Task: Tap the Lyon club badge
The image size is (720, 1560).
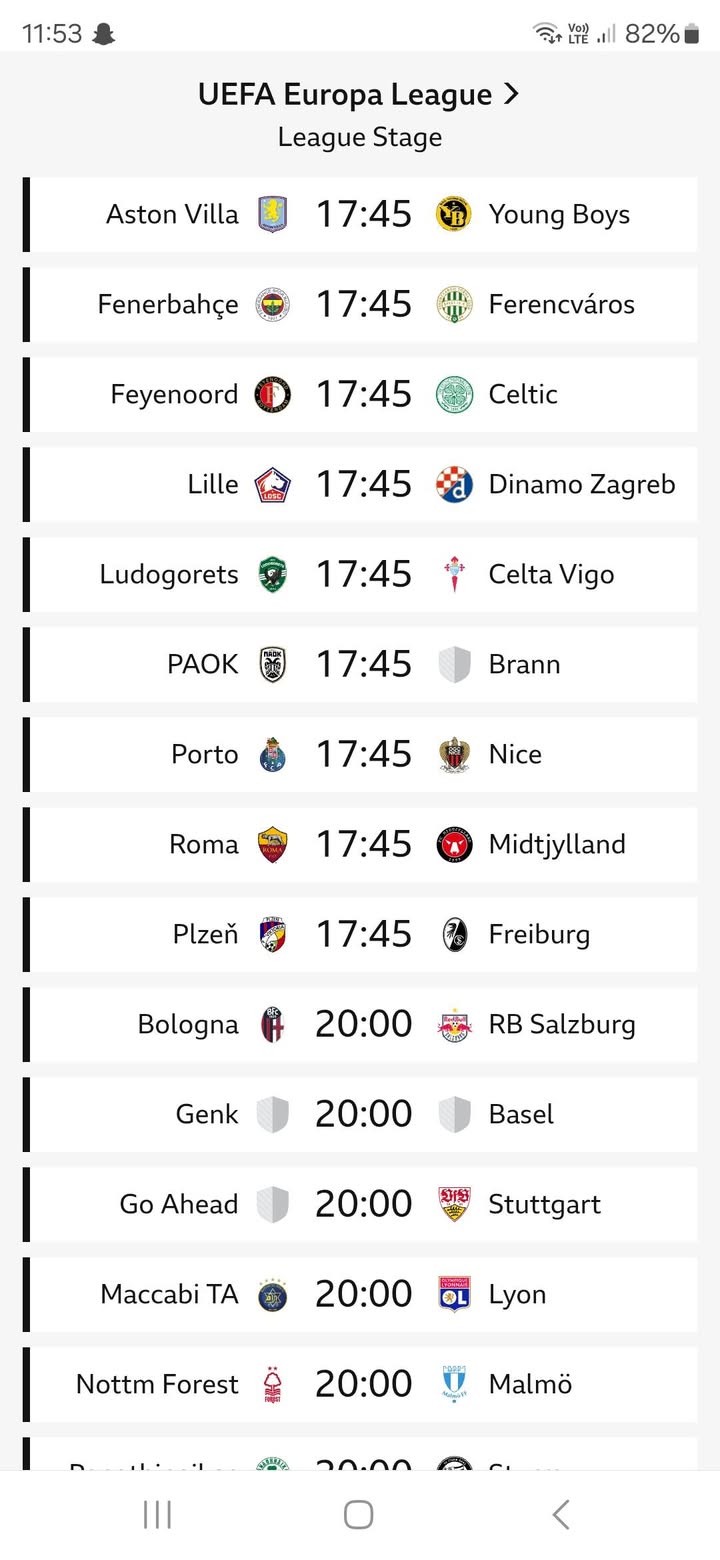Action: point(454,1294)
